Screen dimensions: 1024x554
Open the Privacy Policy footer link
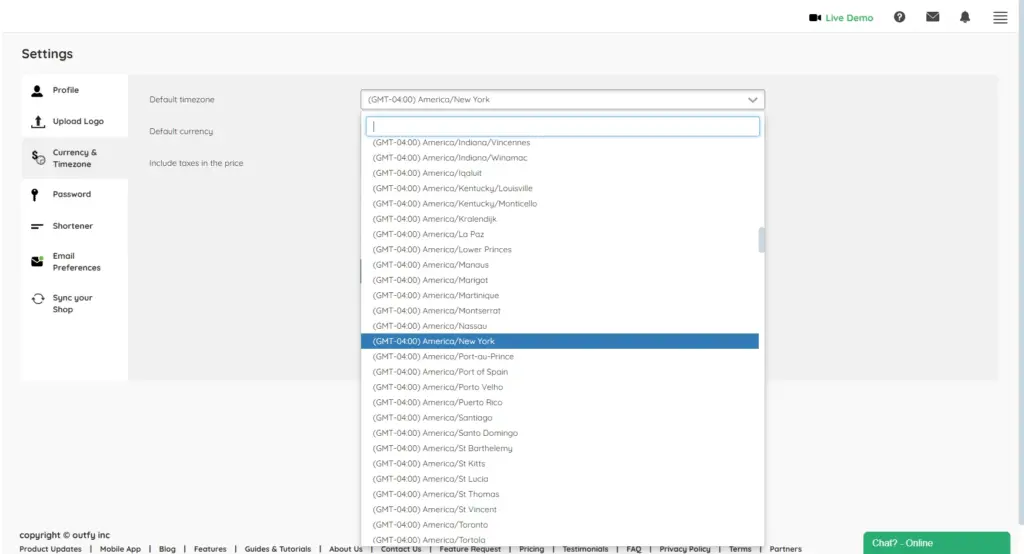click(685, 549)
